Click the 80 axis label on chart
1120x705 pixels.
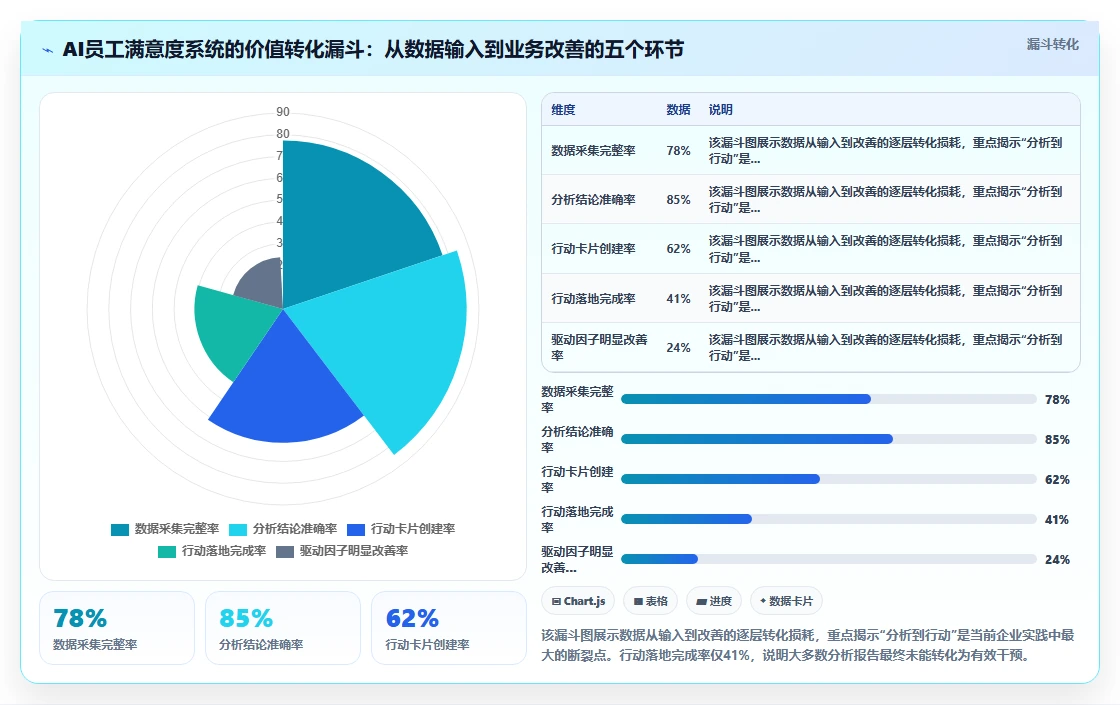coord(283,134)
